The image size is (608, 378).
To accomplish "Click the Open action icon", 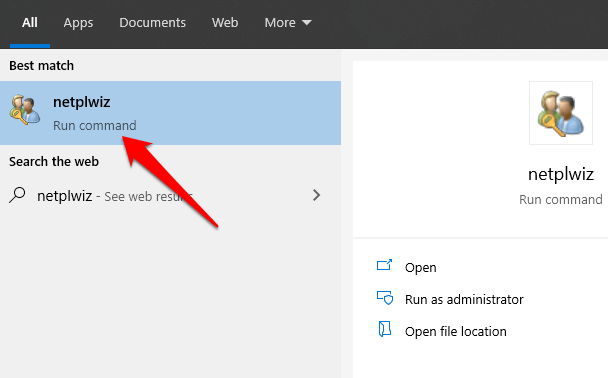I will [x=384, y=266].
